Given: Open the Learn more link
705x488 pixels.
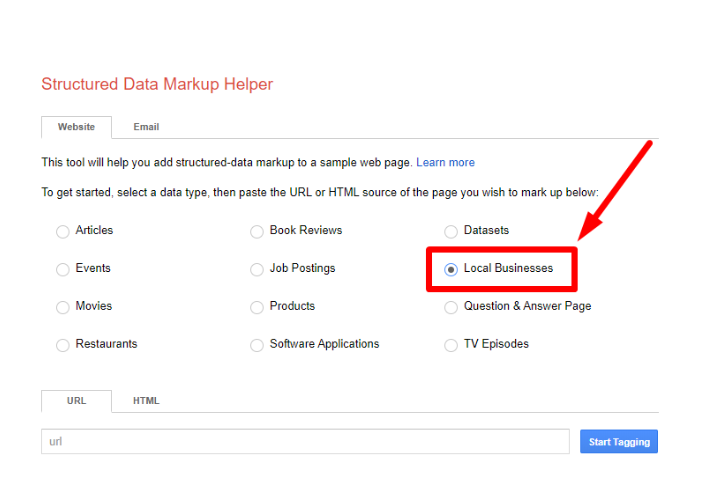Looking at the screenshot, I should (x=445, y=162).
